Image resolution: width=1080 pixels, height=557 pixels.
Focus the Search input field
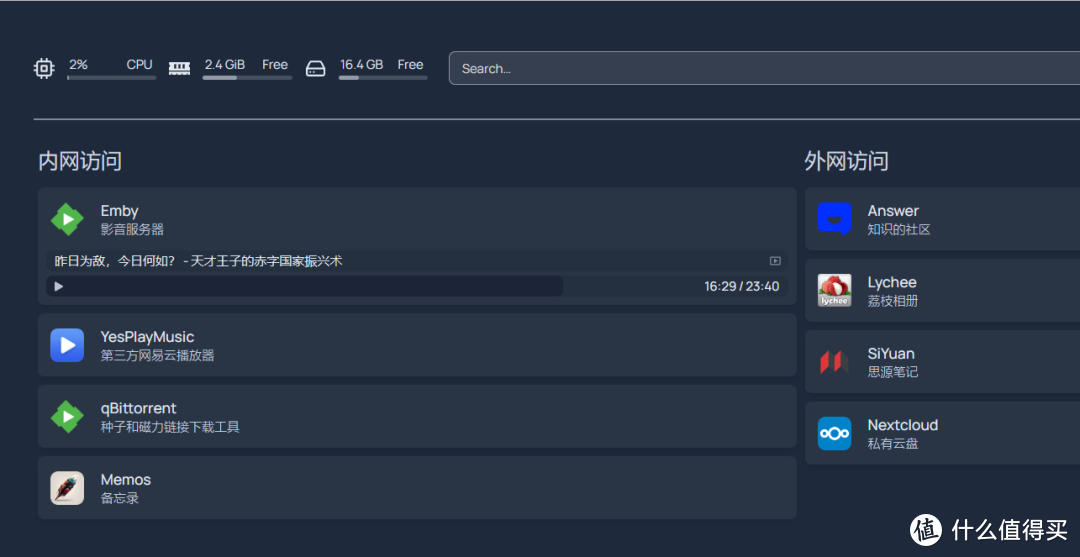click(760, 68)
